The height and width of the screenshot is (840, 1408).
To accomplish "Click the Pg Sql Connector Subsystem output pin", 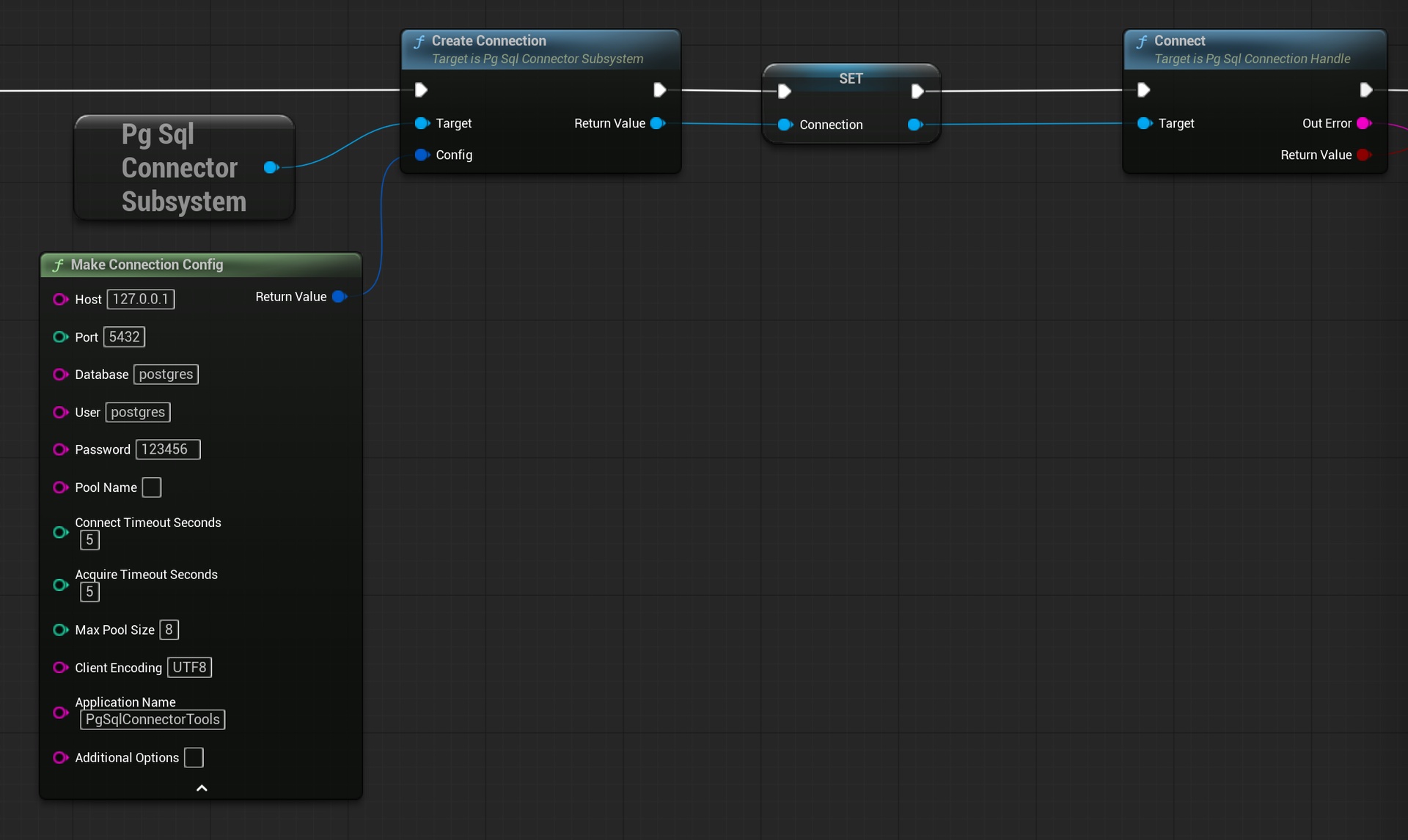I will 271,167.
